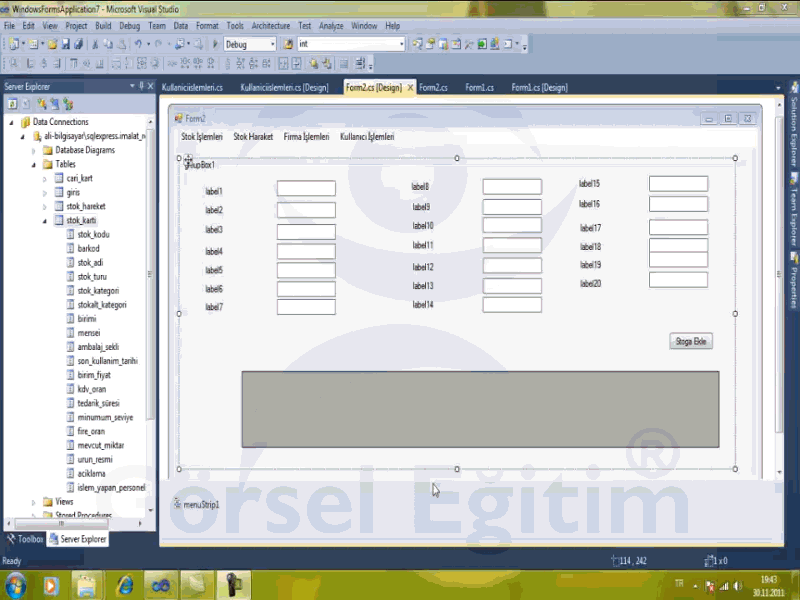The width and height of the screenshot is (800, 600).
Task: Click the text box next to label15
Action: (678, 184)
